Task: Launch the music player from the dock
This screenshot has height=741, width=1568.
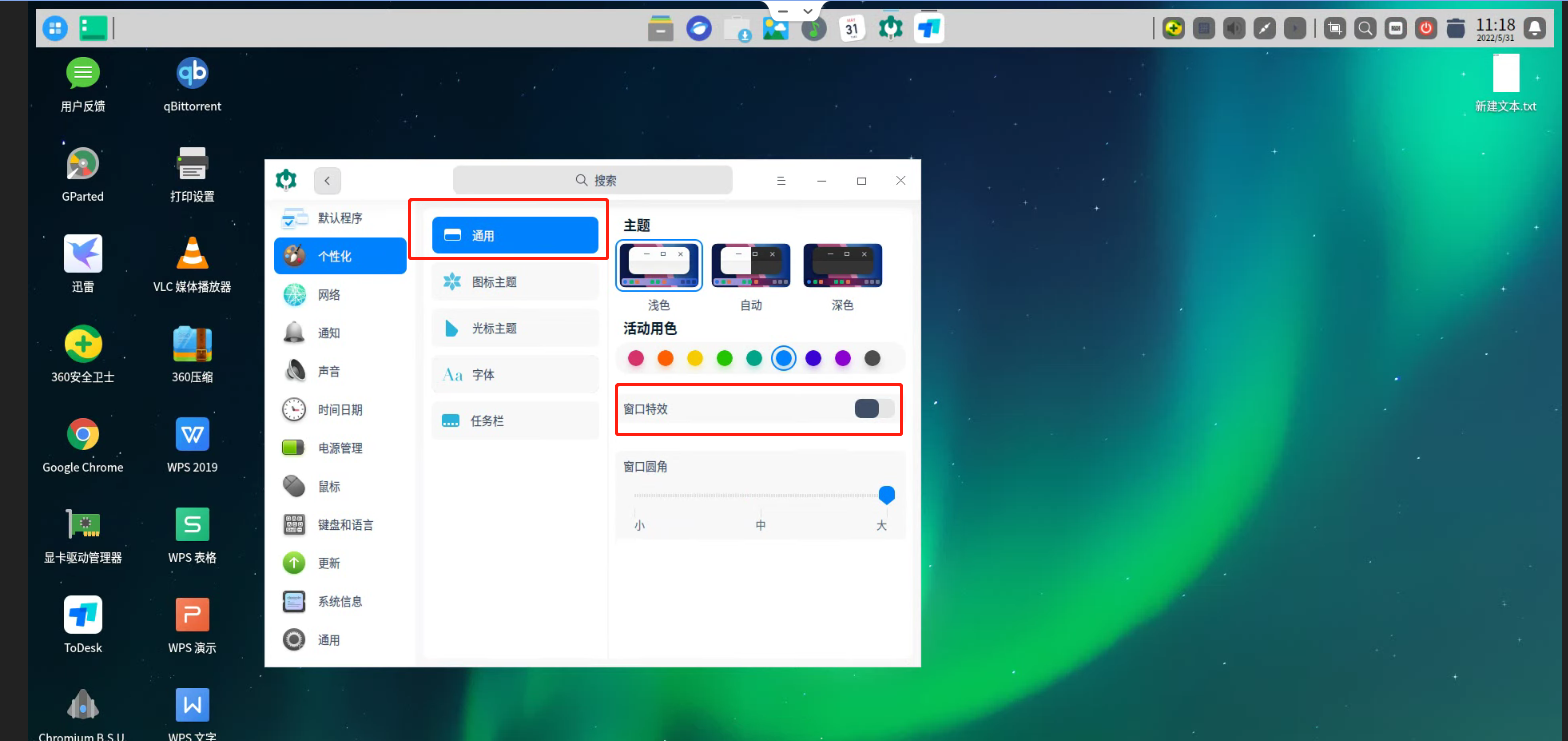Action: [x=814, y=28]
